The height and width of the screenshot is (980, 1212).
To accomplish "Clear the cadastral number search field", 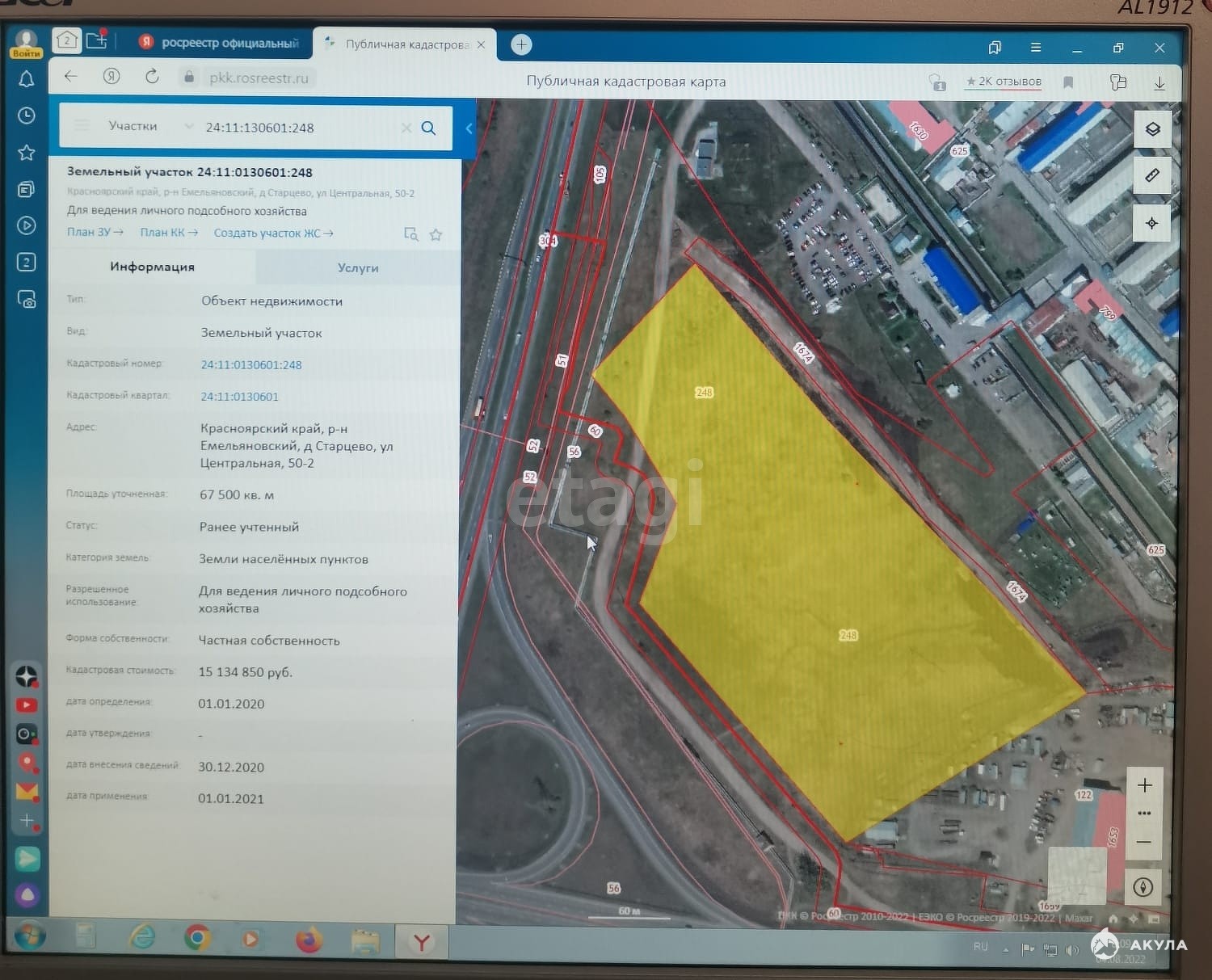I will [406, 128].
